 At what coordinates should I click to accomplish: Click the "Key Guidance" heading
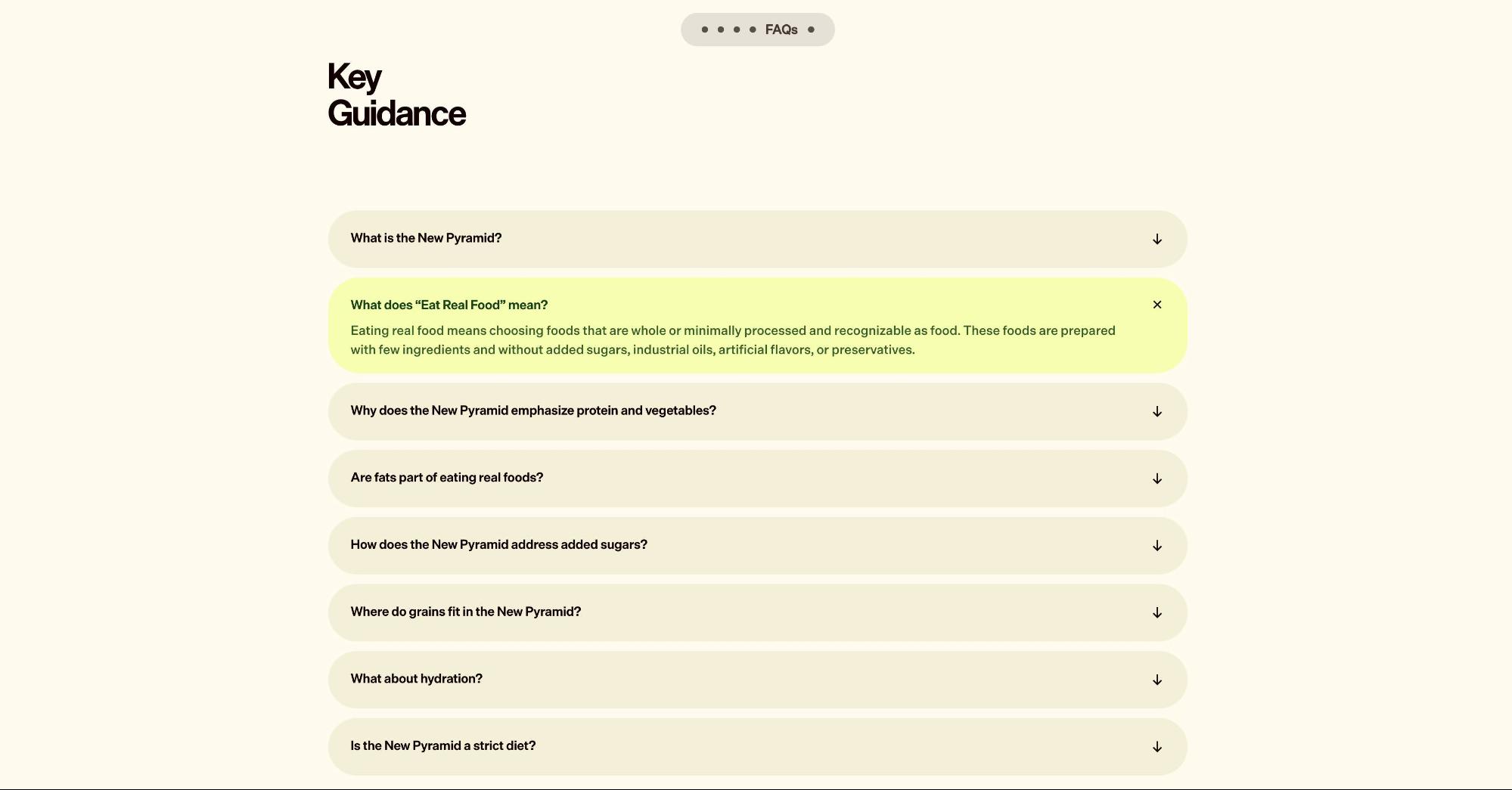[x=396, y=95]
